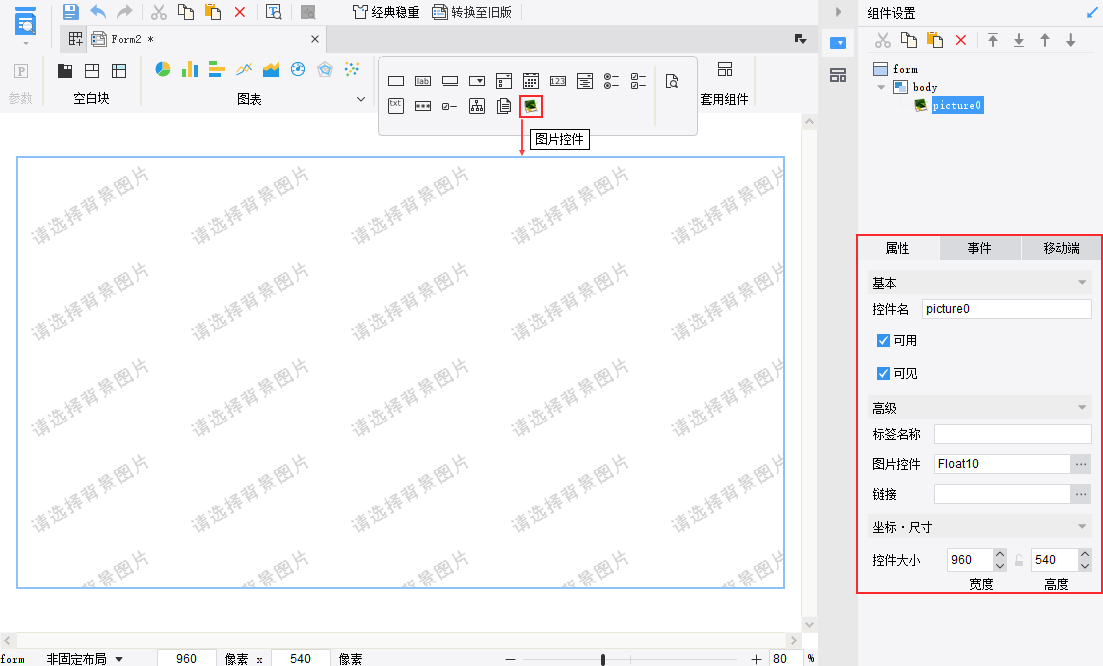Collapse the 坐标·尺寸 section
This screenshot has height=666, width=1103.
[1082, 527]
